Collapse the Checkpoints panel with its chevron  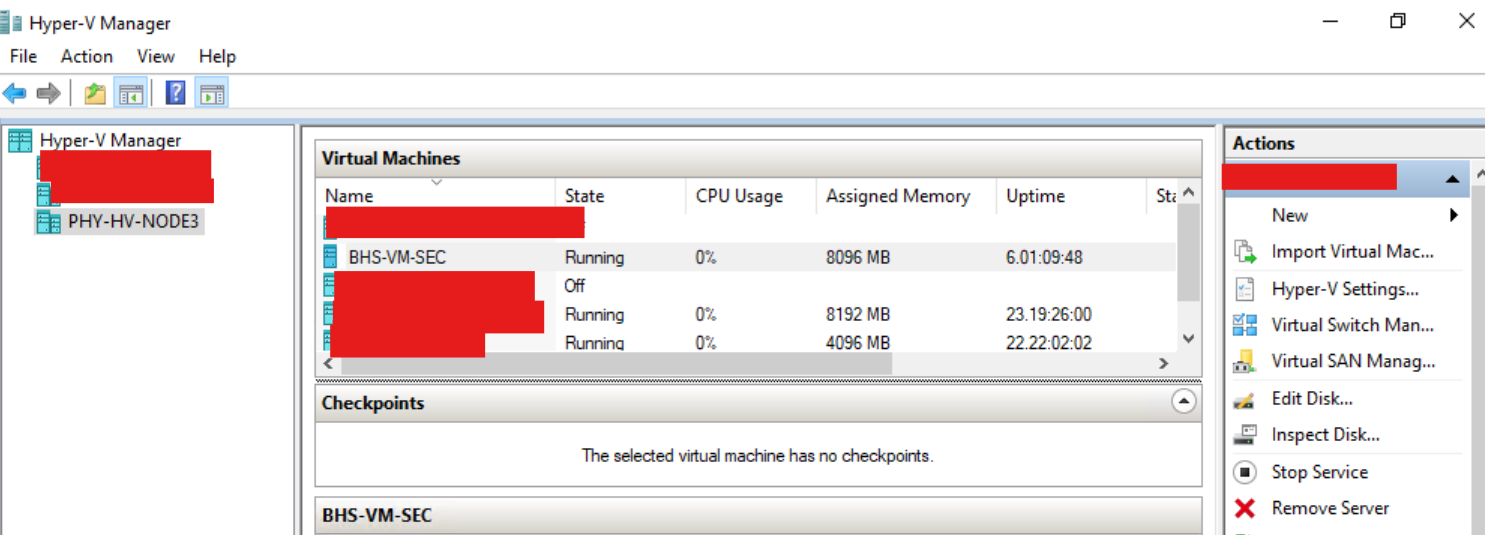(1183, 402)
